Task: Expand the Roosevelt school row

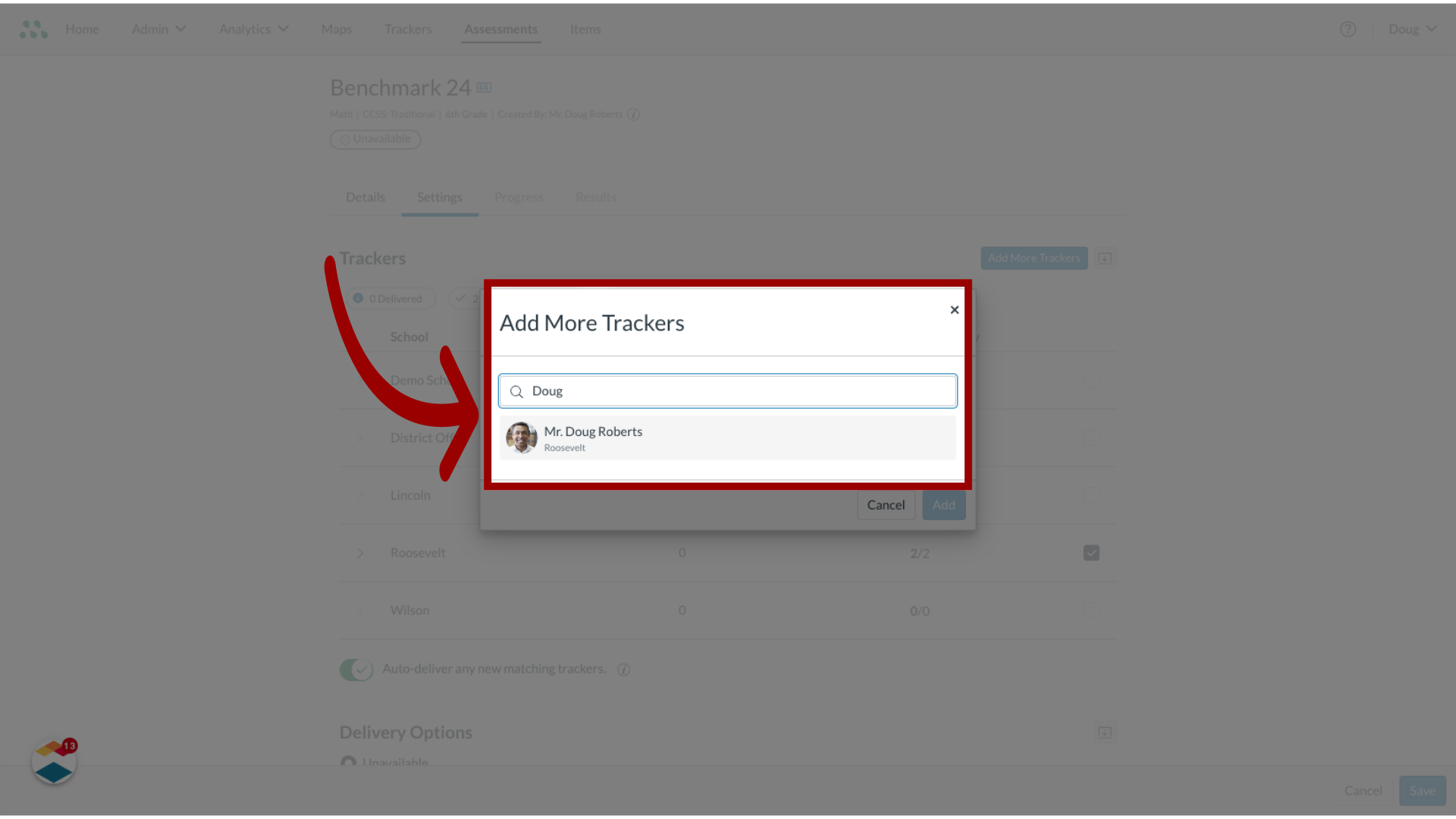Action: [360, 553]
